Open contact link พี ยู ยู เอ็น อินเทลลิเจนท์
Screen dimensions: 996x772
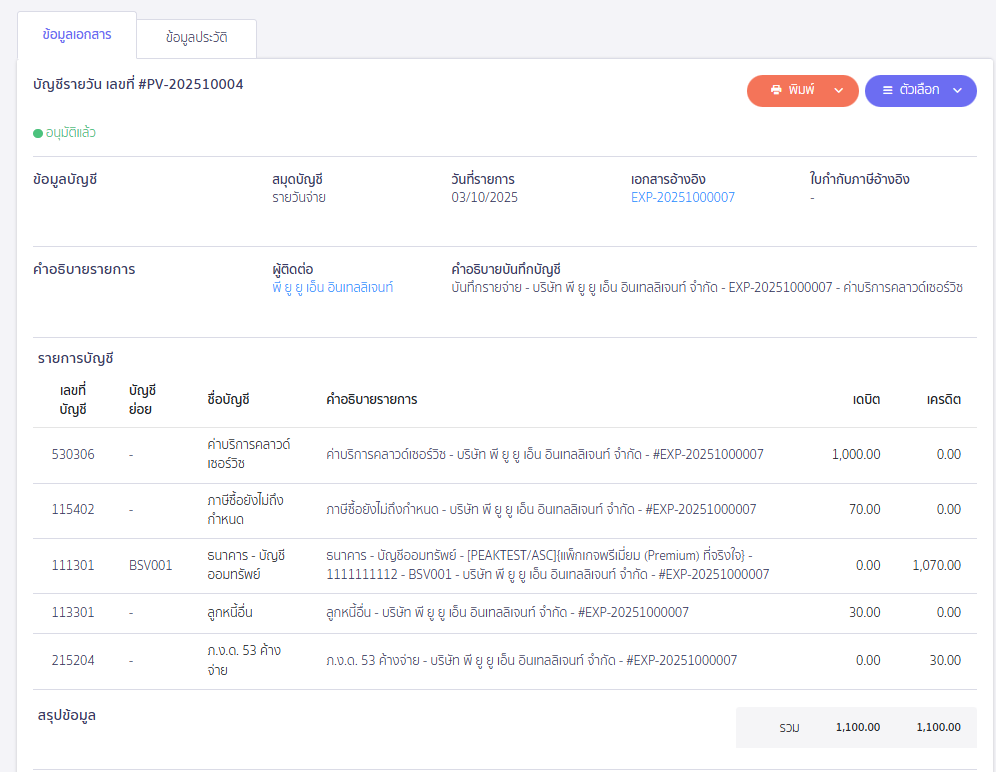coord(332,287)
